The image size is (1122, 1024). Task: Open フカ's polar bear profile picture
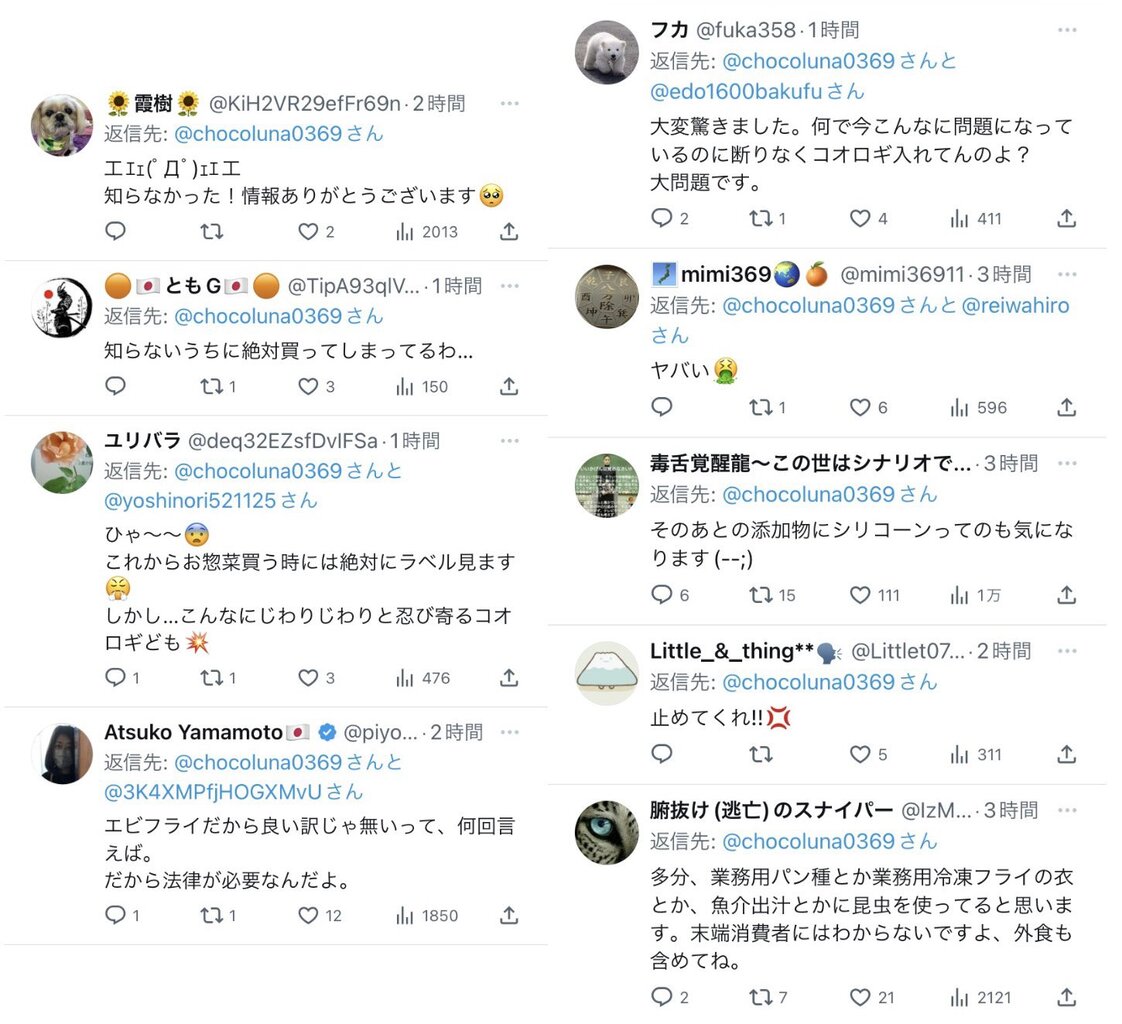tap(607, 52)
